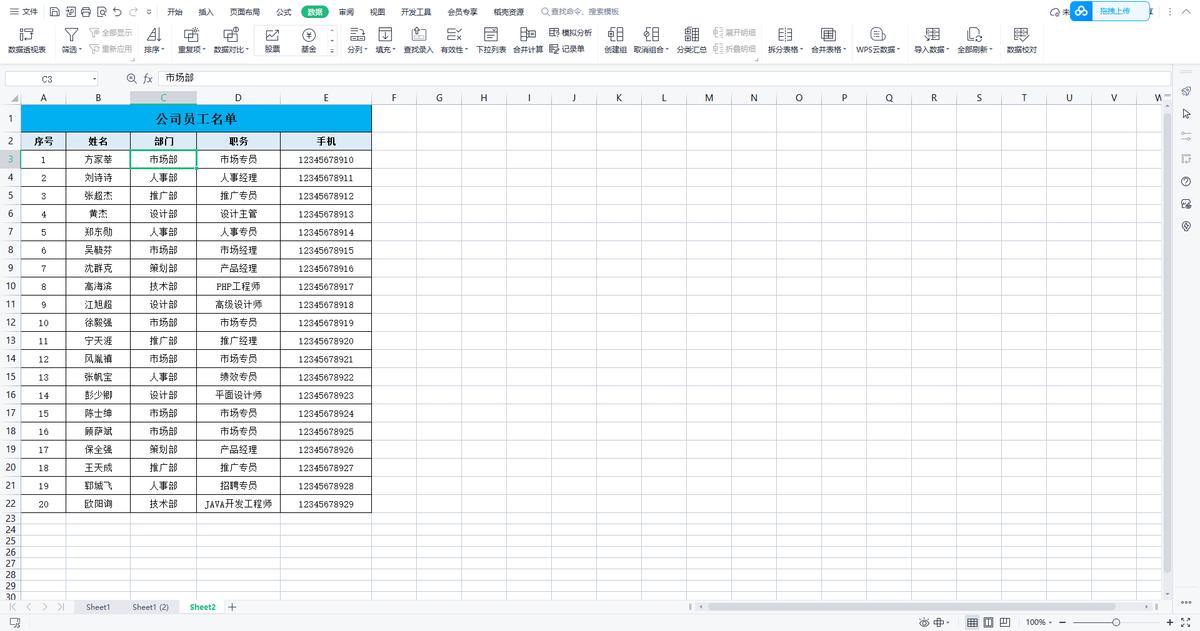Viewport: 1200px width, 631px height.
Task: Click the 股票 stock data icon
Action: point(272,40)
